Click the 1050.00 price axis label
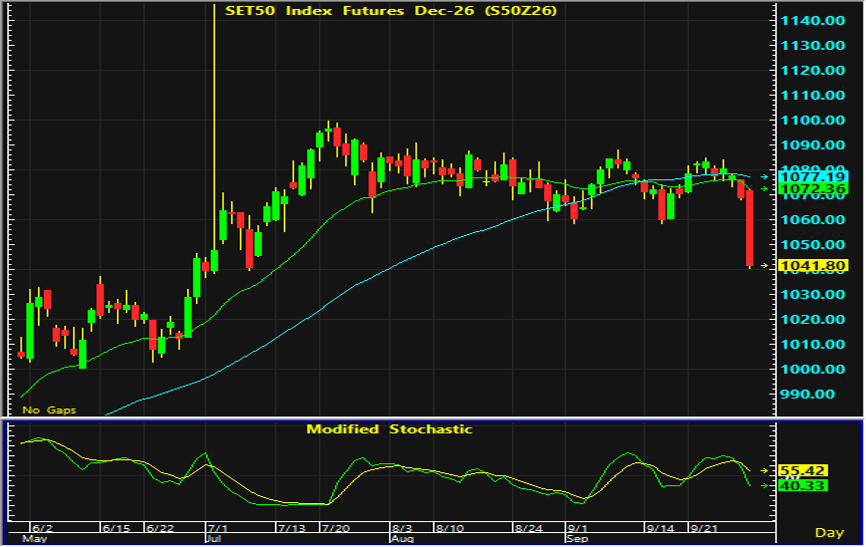Viewport: 866px width, 547px height. (x=812, y=244)
